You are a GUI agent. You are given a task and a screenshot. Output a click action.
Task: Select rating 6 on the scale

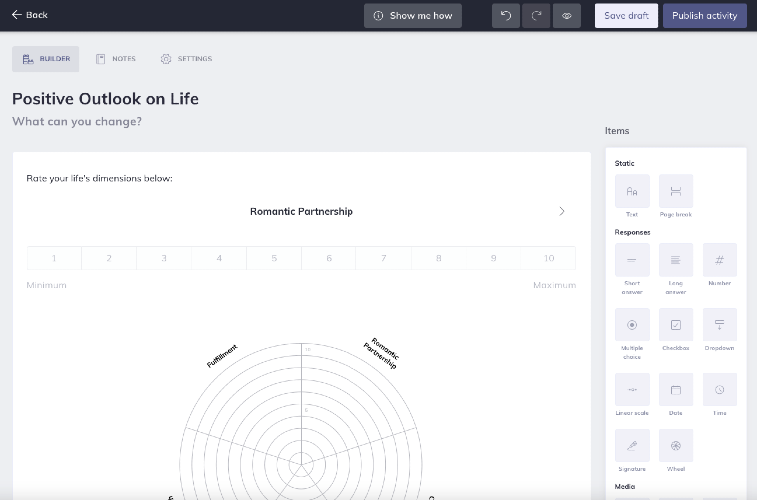pos(329,258)
